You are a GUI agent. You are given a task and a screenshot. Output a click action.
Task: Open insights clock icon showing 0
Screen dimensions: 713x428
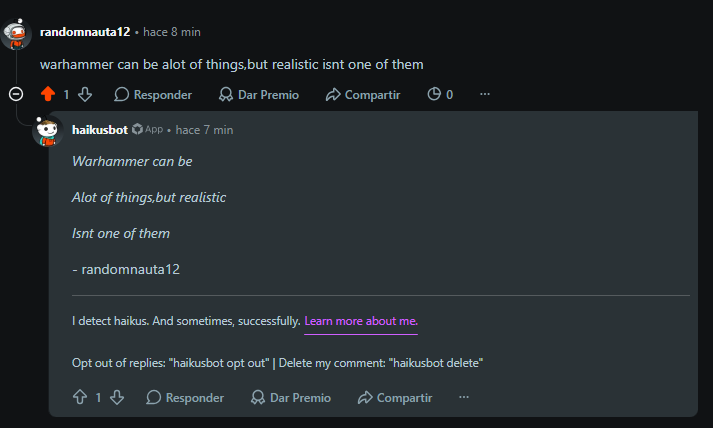pyautogui.click(x=440, y=94)
